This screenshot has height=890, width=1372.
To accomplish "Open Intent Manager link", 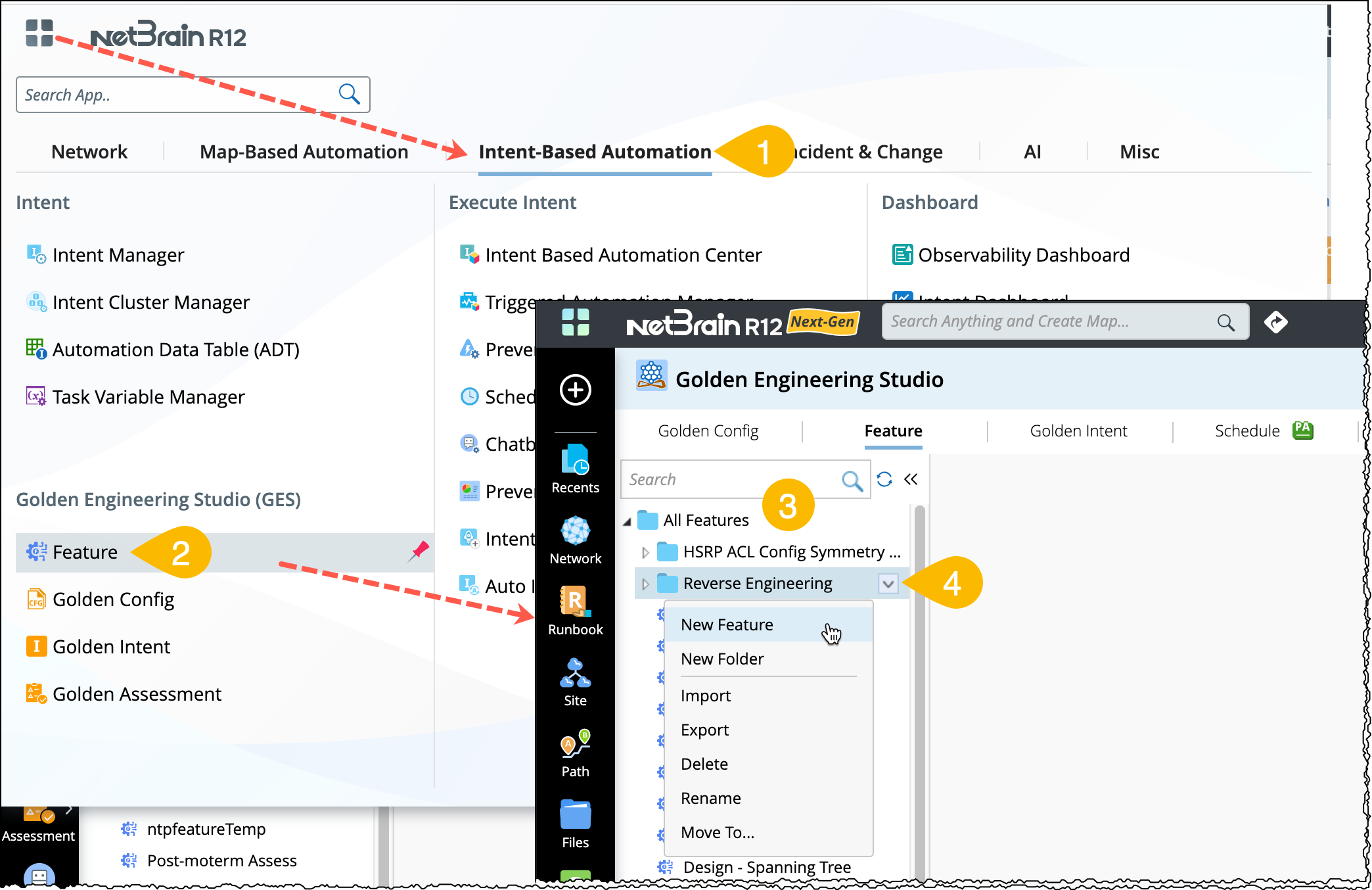I will click(x=118, y=255).
